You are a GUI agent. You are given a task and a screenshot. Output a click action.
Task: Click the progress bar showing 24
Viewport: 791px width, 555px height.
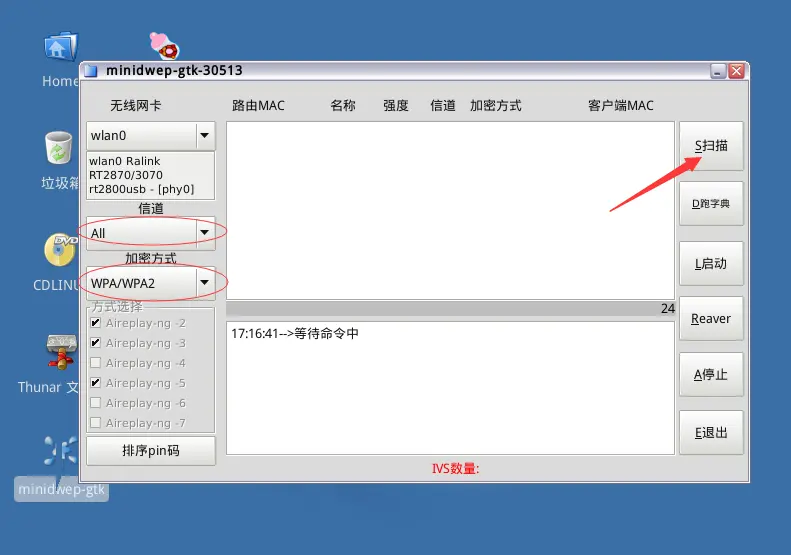coord(450,309)
